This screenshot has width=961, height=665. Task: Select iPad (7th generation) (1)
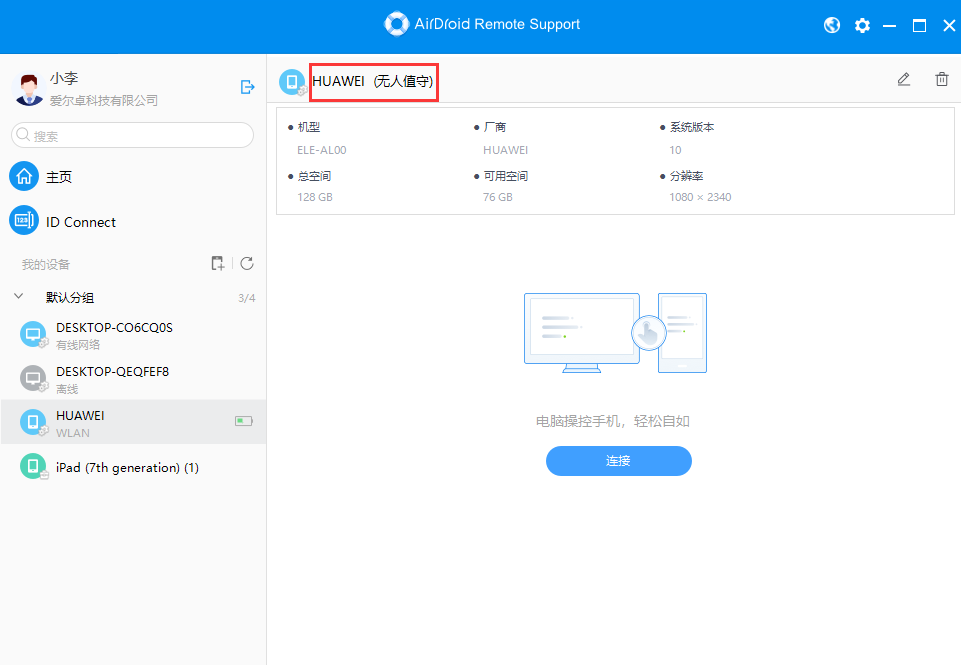pos(133,467)
